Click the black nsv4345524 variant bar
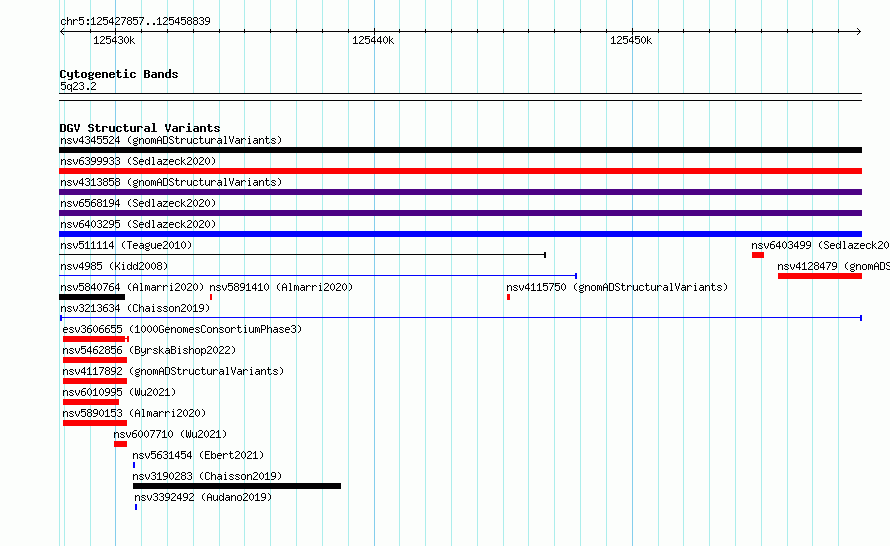This screenshot has width=890, height=546. (x=460, y=150)
